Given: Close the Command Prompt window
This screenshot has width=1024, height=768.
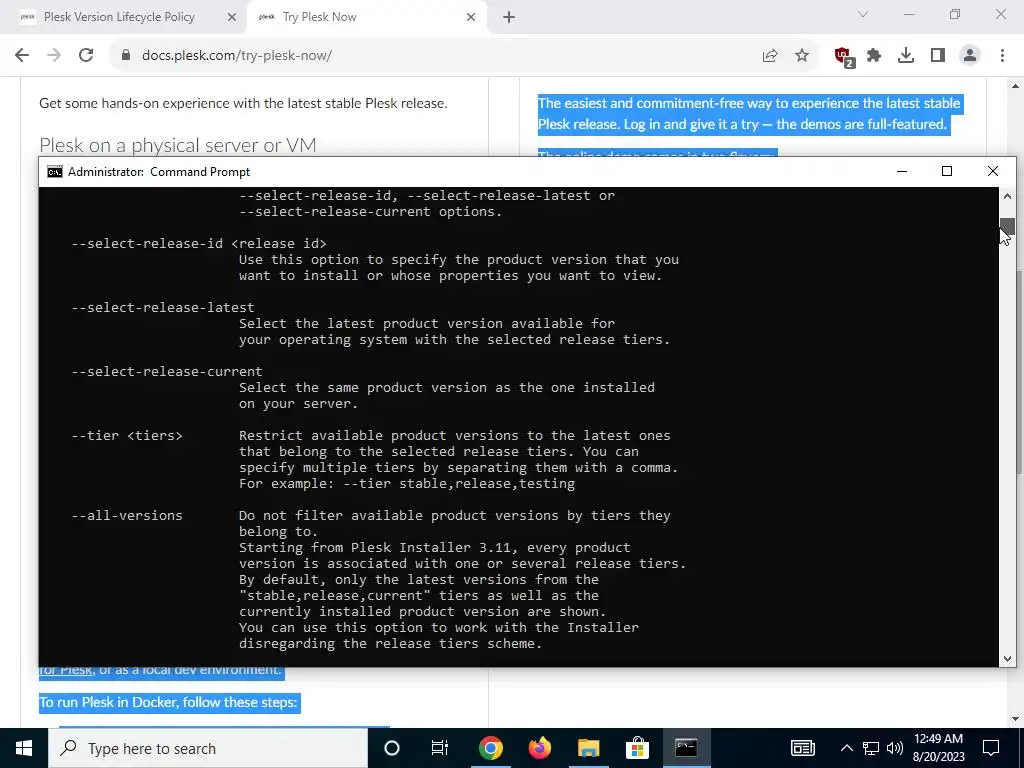Looking at the screenshot, I should [993, 171].
